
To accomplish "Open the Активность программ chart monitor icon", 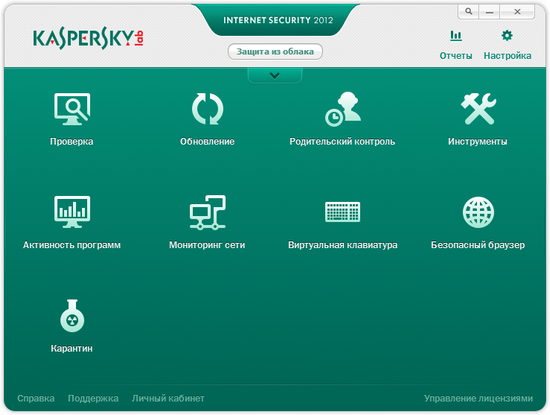I will [x=72, y=212].
